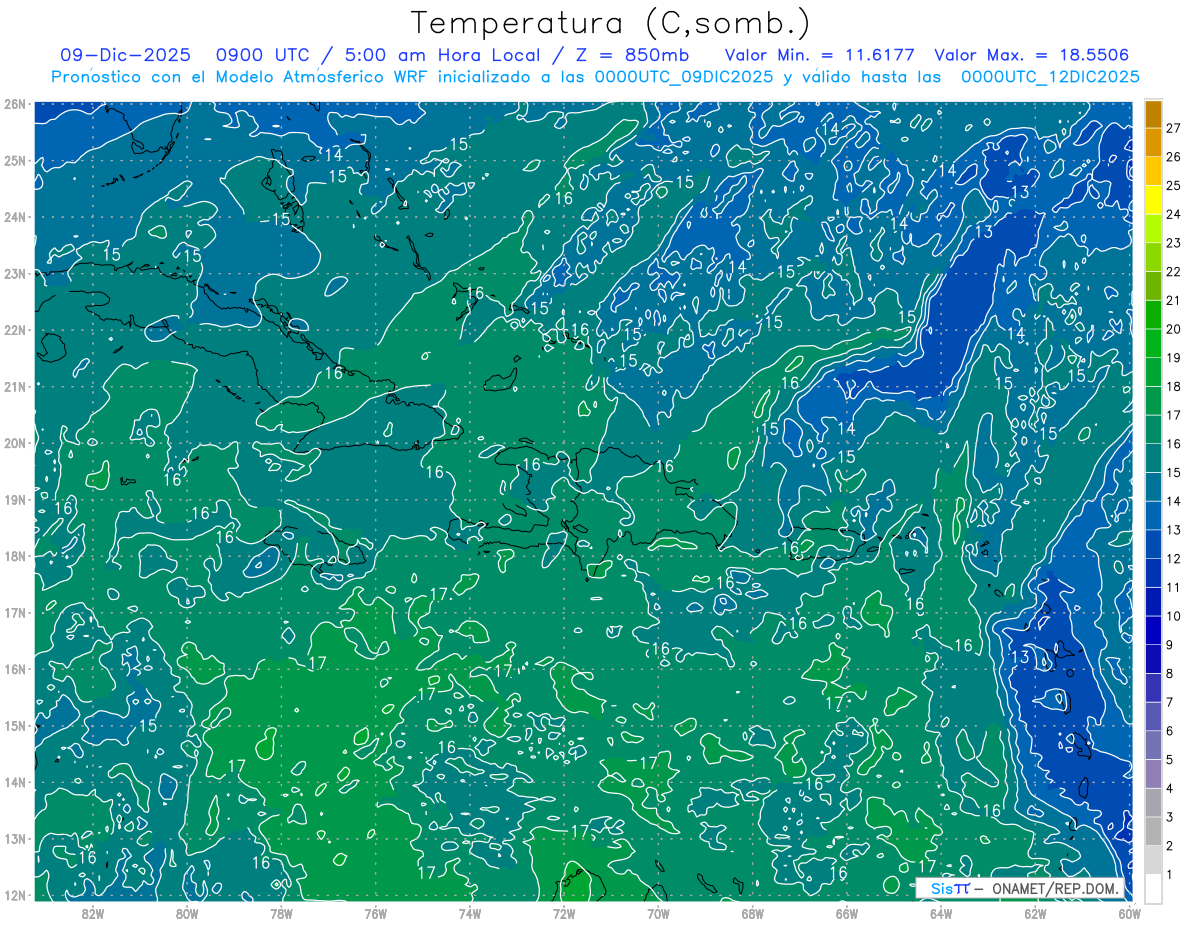Screen dimensions: 1200x927
Task: Click the dark blue swatch between colorbar values 9 and 10
Action: coord(1154,631)
